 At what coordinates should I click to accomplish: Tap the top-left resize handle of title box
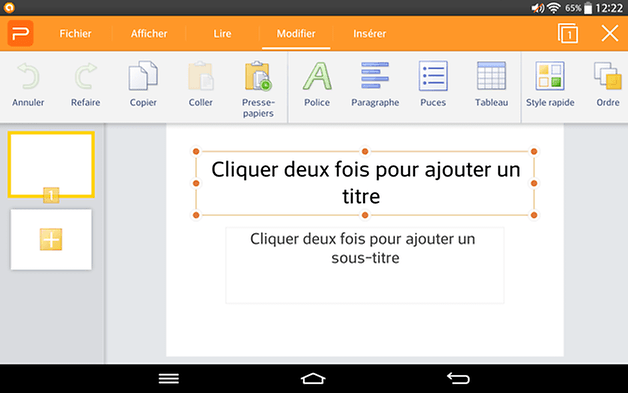(196, 151)
